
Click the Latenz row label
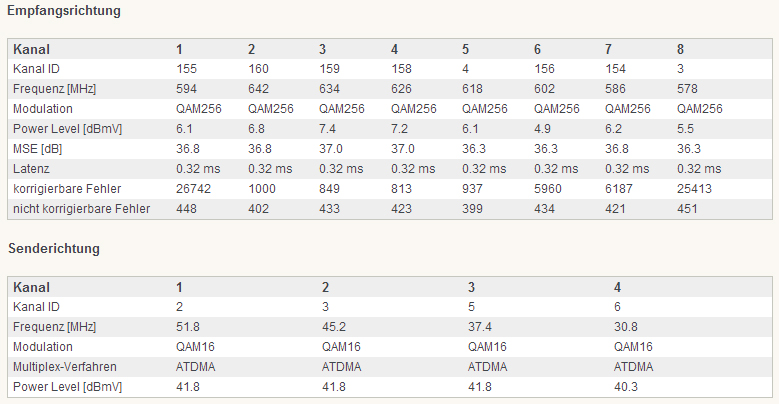coord(31,169)
